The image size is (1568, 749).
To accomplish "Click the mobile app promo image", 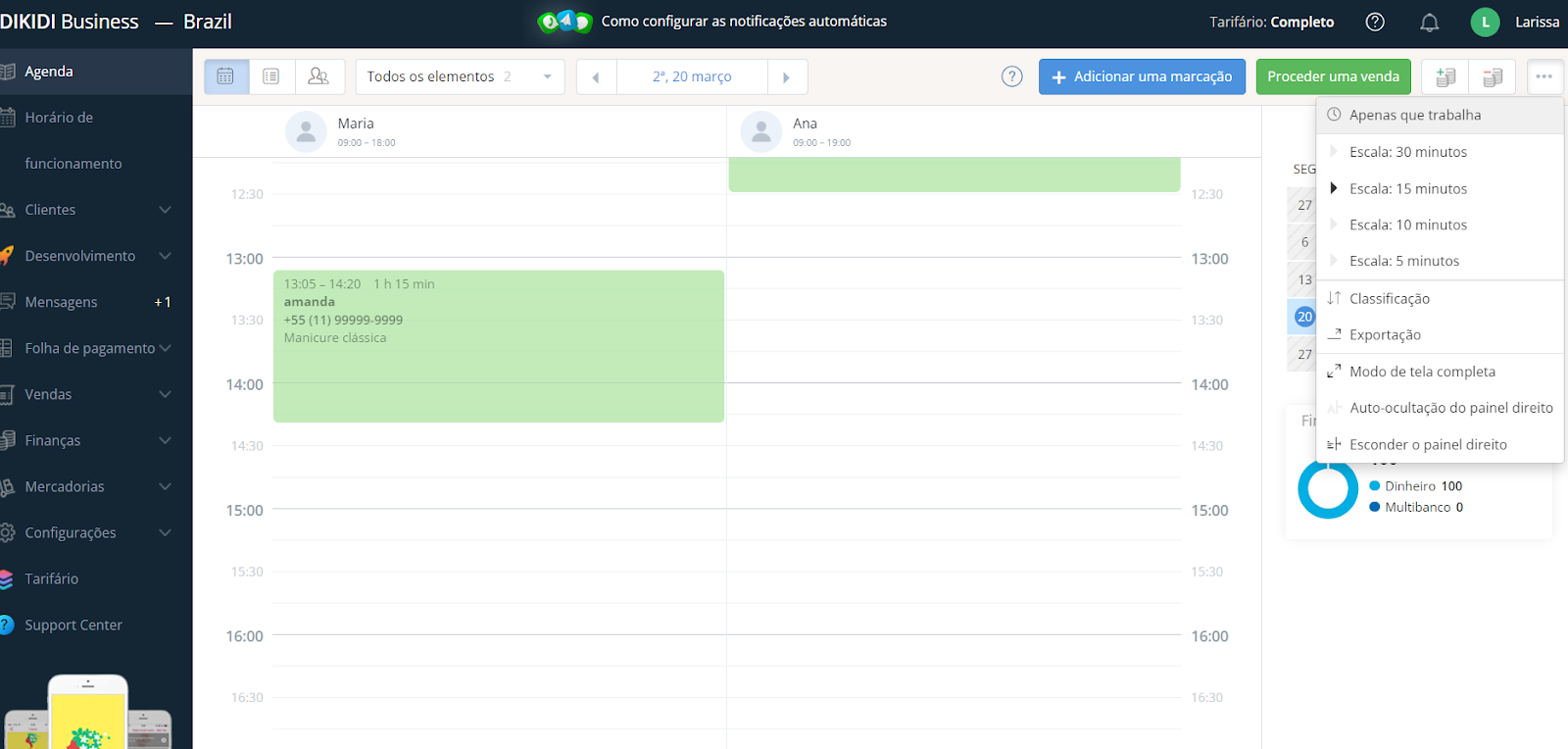I will 88,712.
